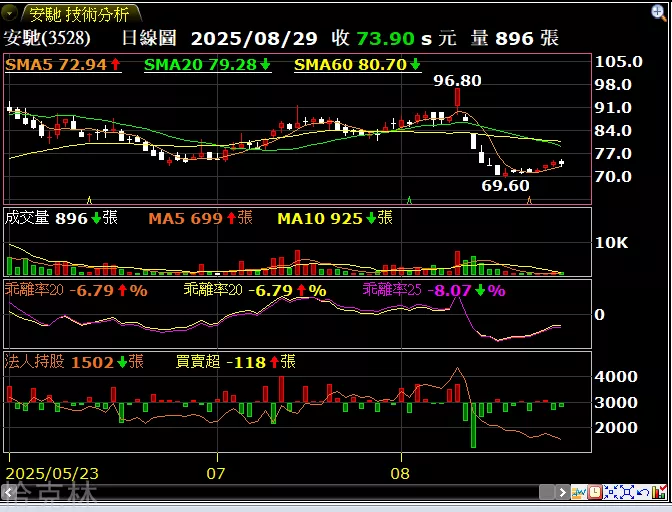Switch to the 安馳 技術分析 tab

click(x=78, y=14)
